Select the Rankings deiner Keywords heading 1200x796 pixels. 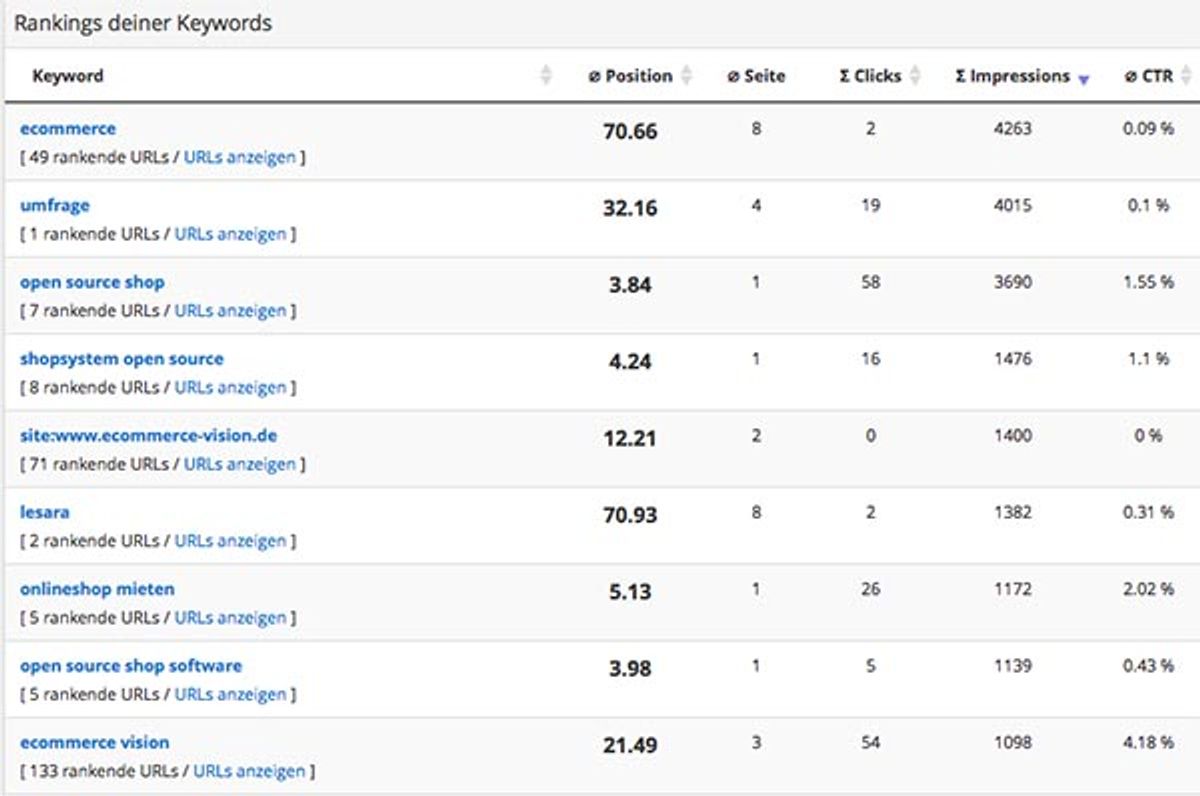click(x=142, y=23)
